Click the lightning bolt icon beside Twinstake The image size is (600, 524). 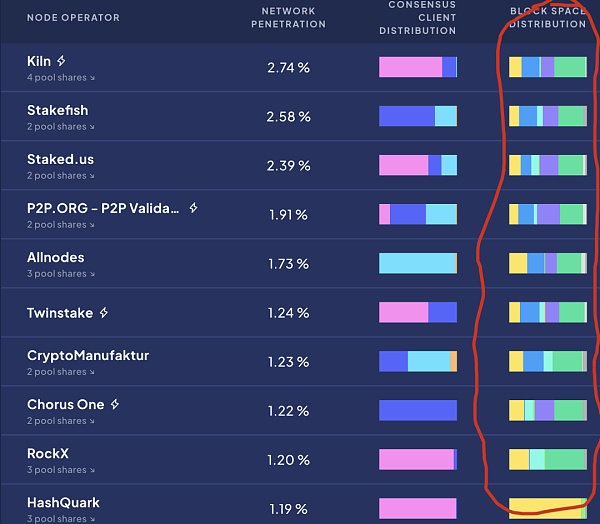[104, 312]
